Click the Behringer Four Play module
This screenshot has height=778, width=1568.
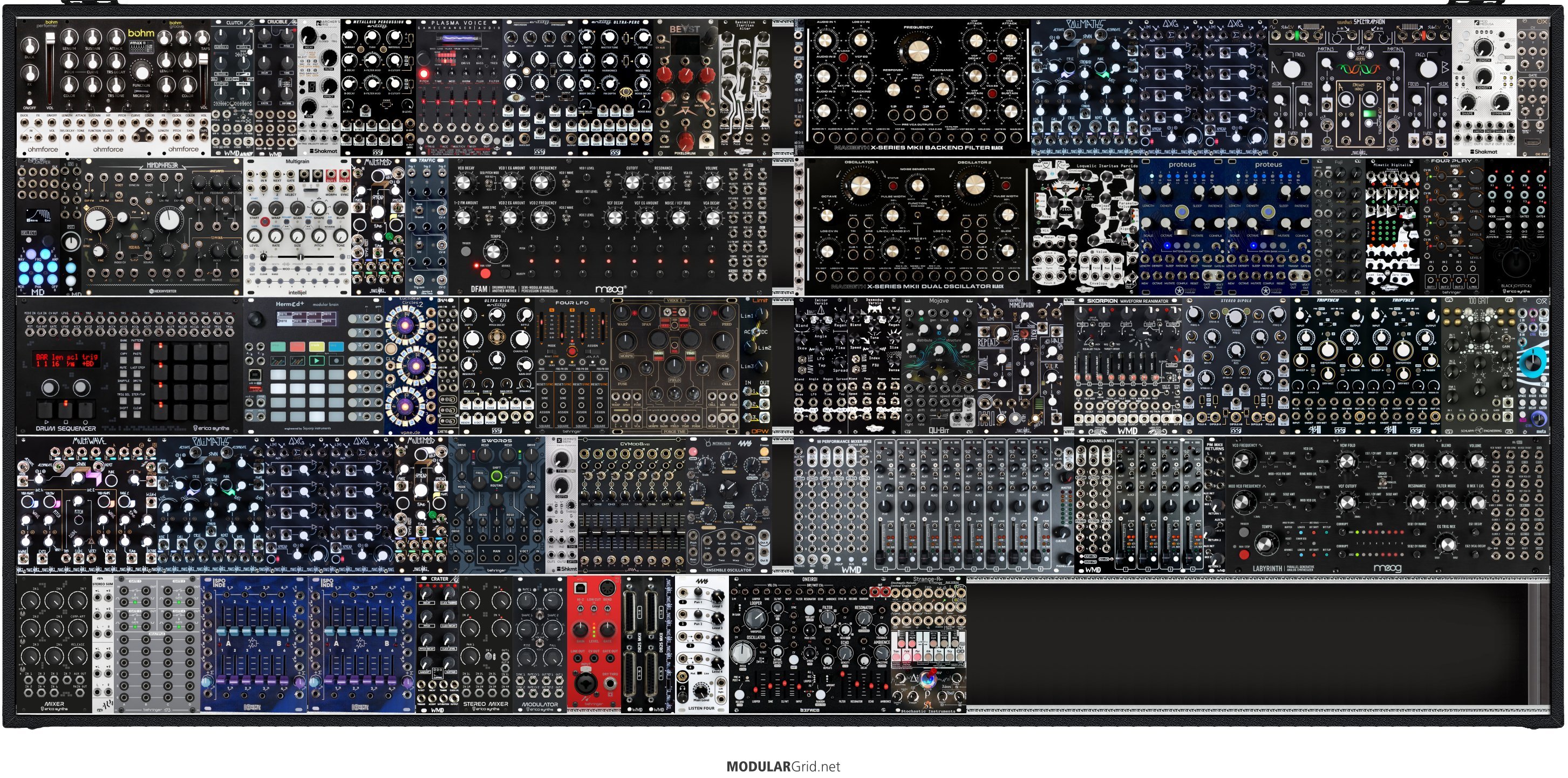[x=1452, y=227]
